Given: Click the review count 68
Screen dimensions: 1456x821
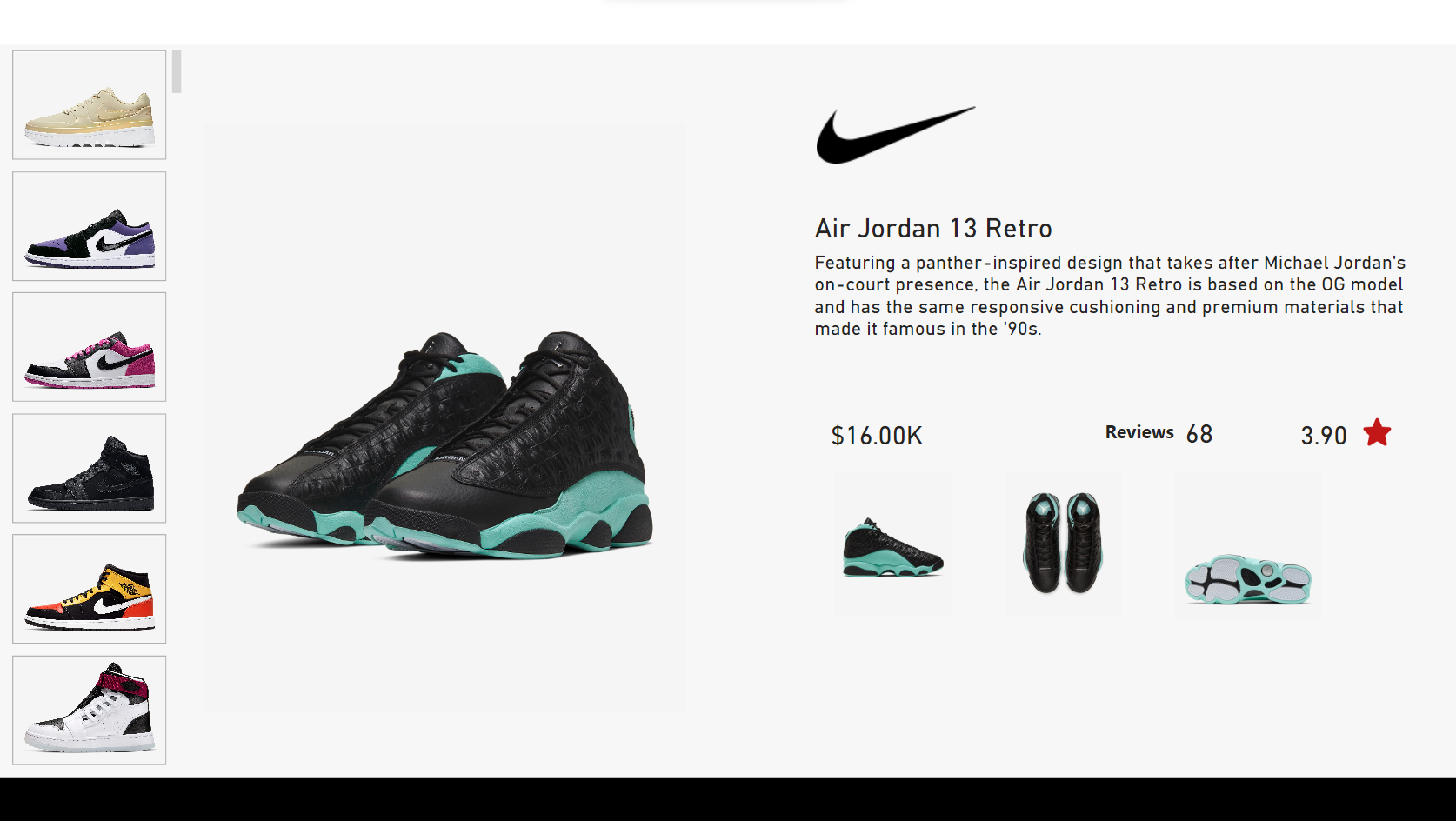Looking at the screenshot, I should coord(1199,434).
